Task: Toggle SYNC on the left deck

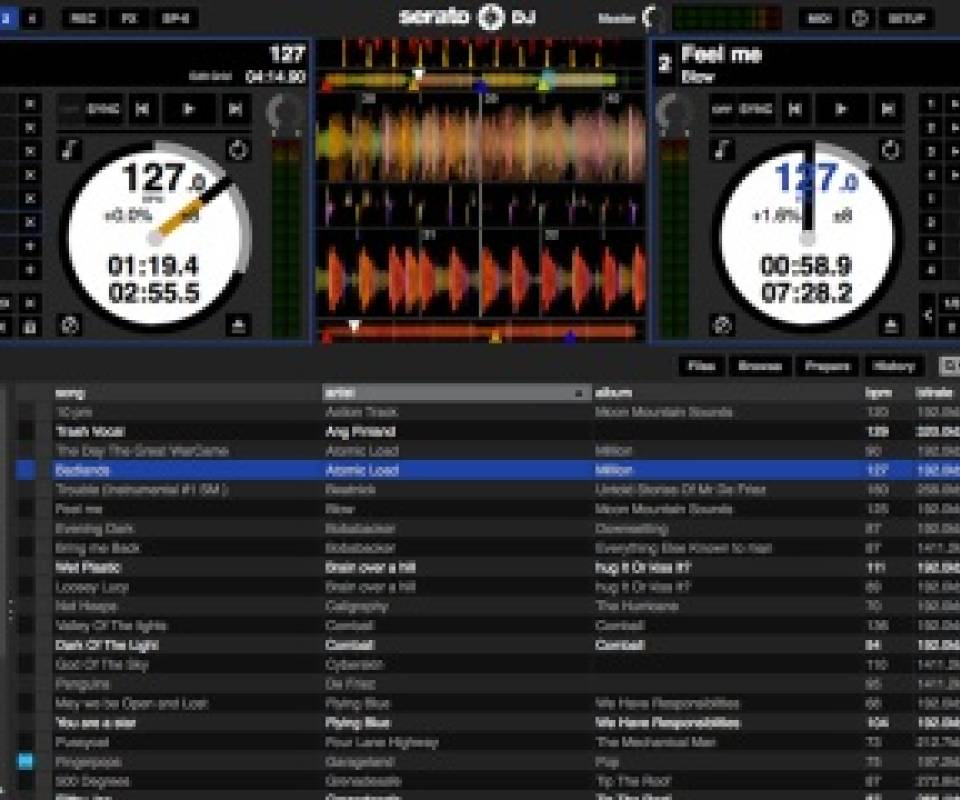Action: (103, 109)
